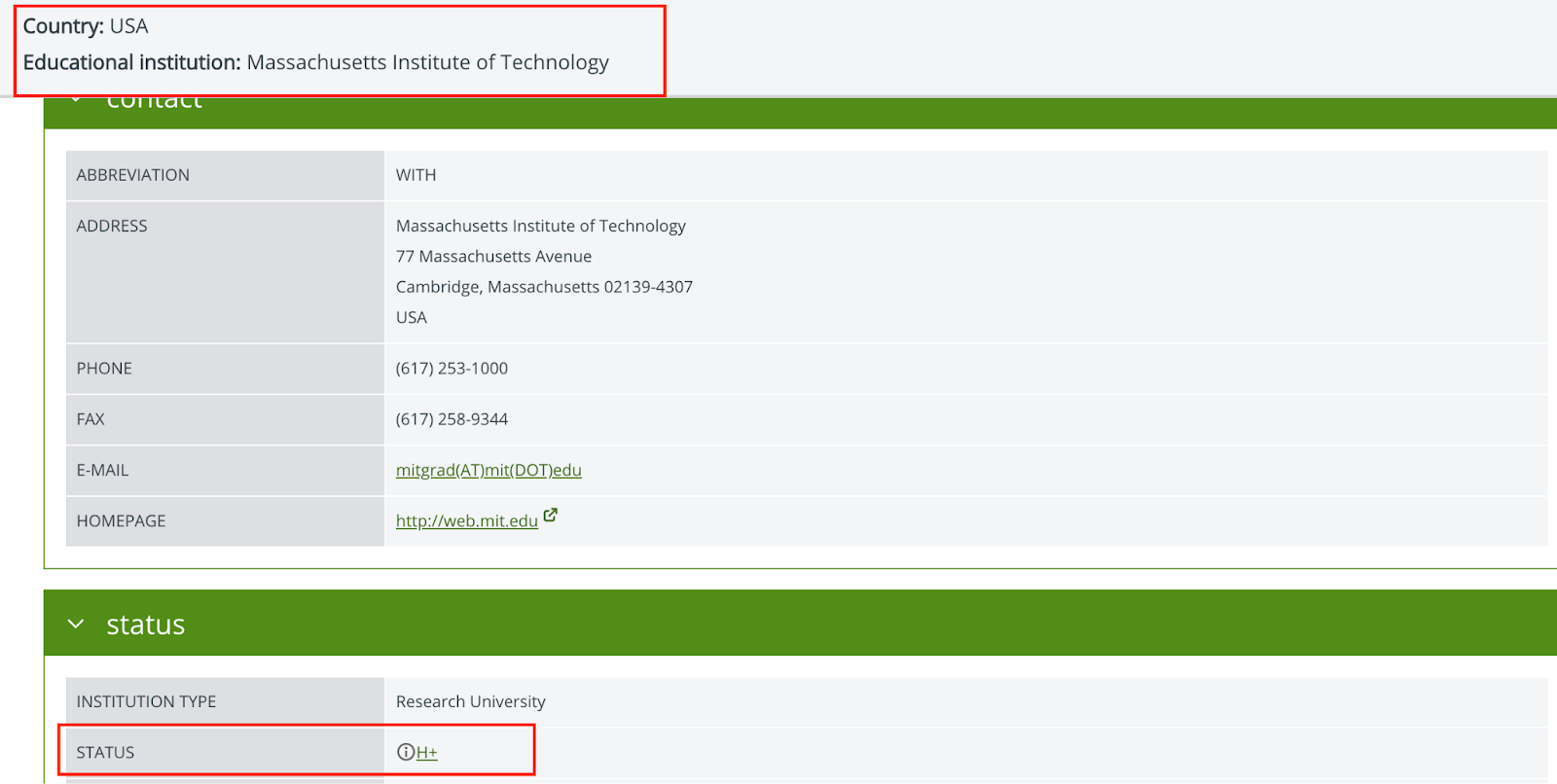Click the Cambridge, Massachusetts 02139-4307 line
The height and width of the screenshot is (784, 1557).
click(x=544, y=287)
